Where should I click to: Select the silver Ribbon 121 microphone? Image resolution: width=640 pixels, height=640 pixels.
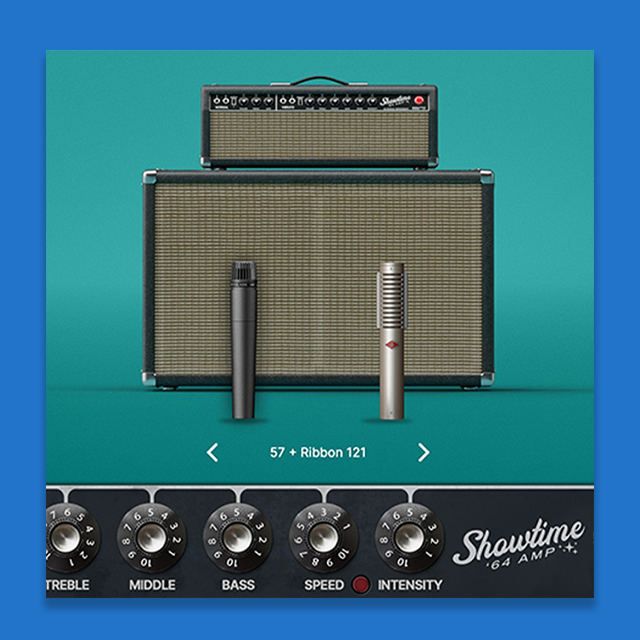(392, 340)
